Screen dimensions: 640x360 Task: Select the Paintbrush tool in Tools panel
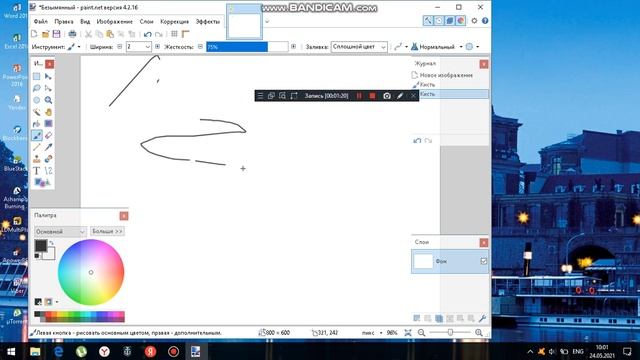[37, 136]
